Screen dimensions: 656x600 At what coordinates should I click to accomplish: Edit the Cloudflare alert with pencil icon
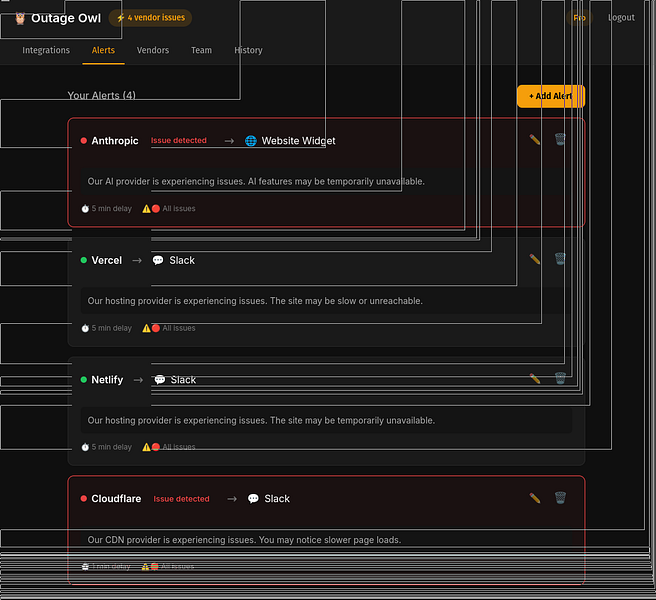[535, 498]
